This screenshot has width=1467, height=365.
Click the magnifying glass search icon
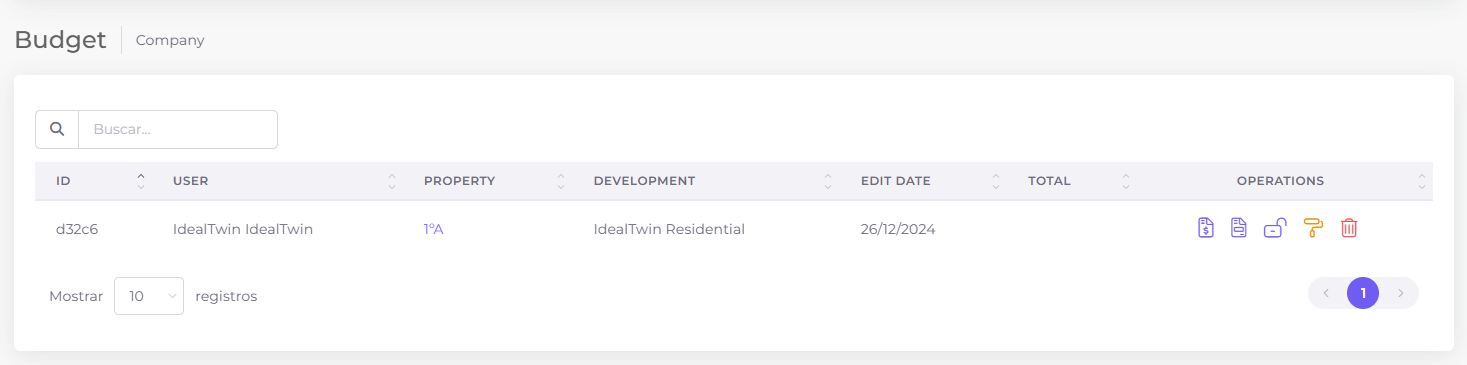(57, 129)
